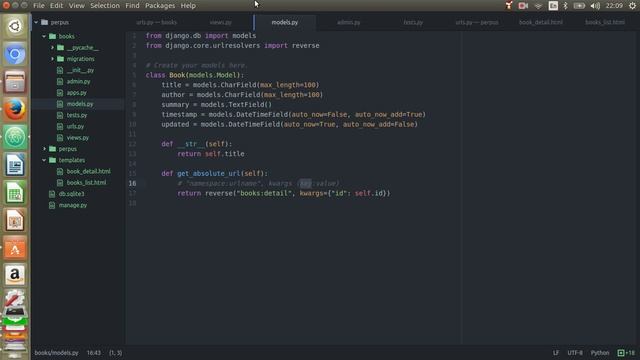The height and width of the screenshot is (360, 640).
Task: Expand the inner perpus folder
Action: [x=44, y=149]
